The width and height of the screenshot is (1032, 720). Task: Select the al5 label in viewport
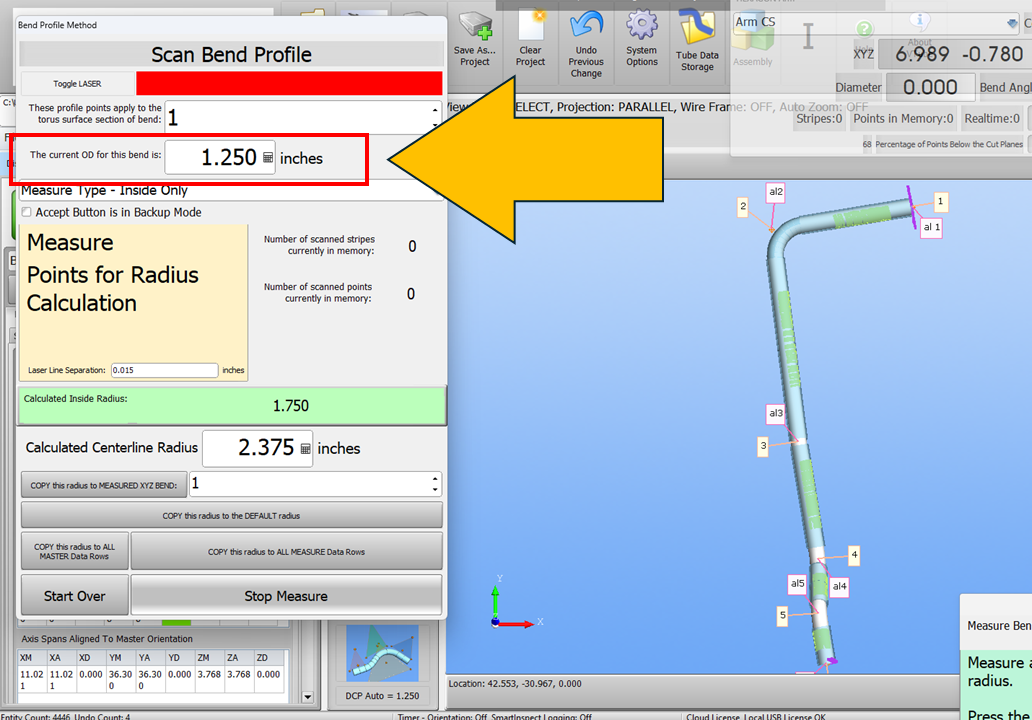tap(797, 583)
